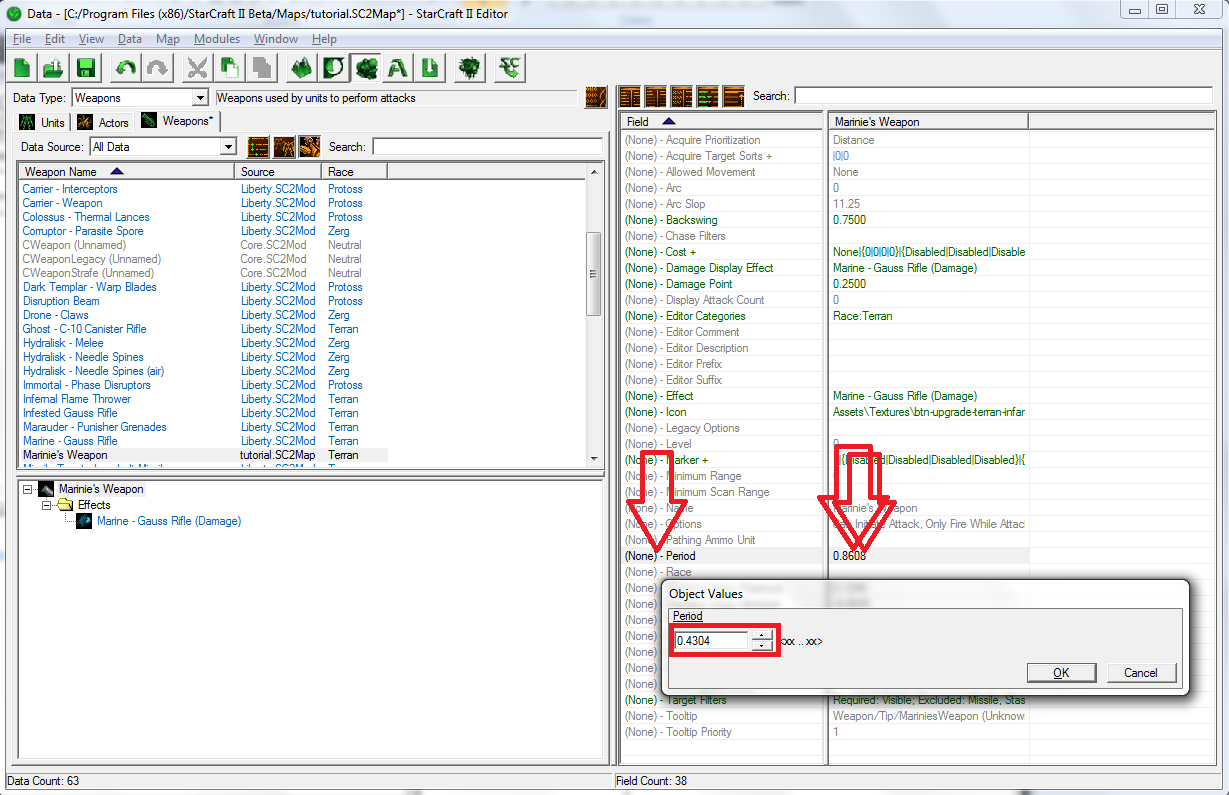The image size is (1229, 795).
Task: Sort by the Race column header
Action: pos(354,172)
